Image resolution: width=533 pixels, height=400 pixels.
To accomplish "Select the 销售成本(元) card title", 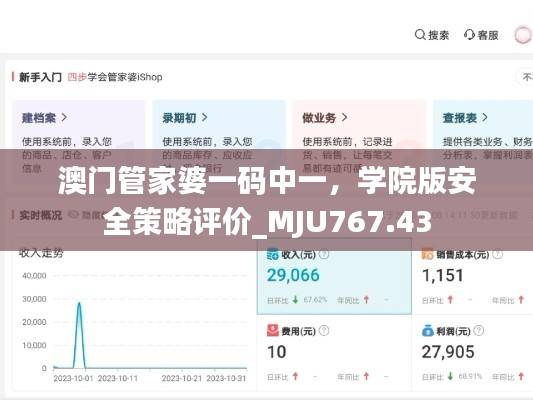I will (463, 254).
